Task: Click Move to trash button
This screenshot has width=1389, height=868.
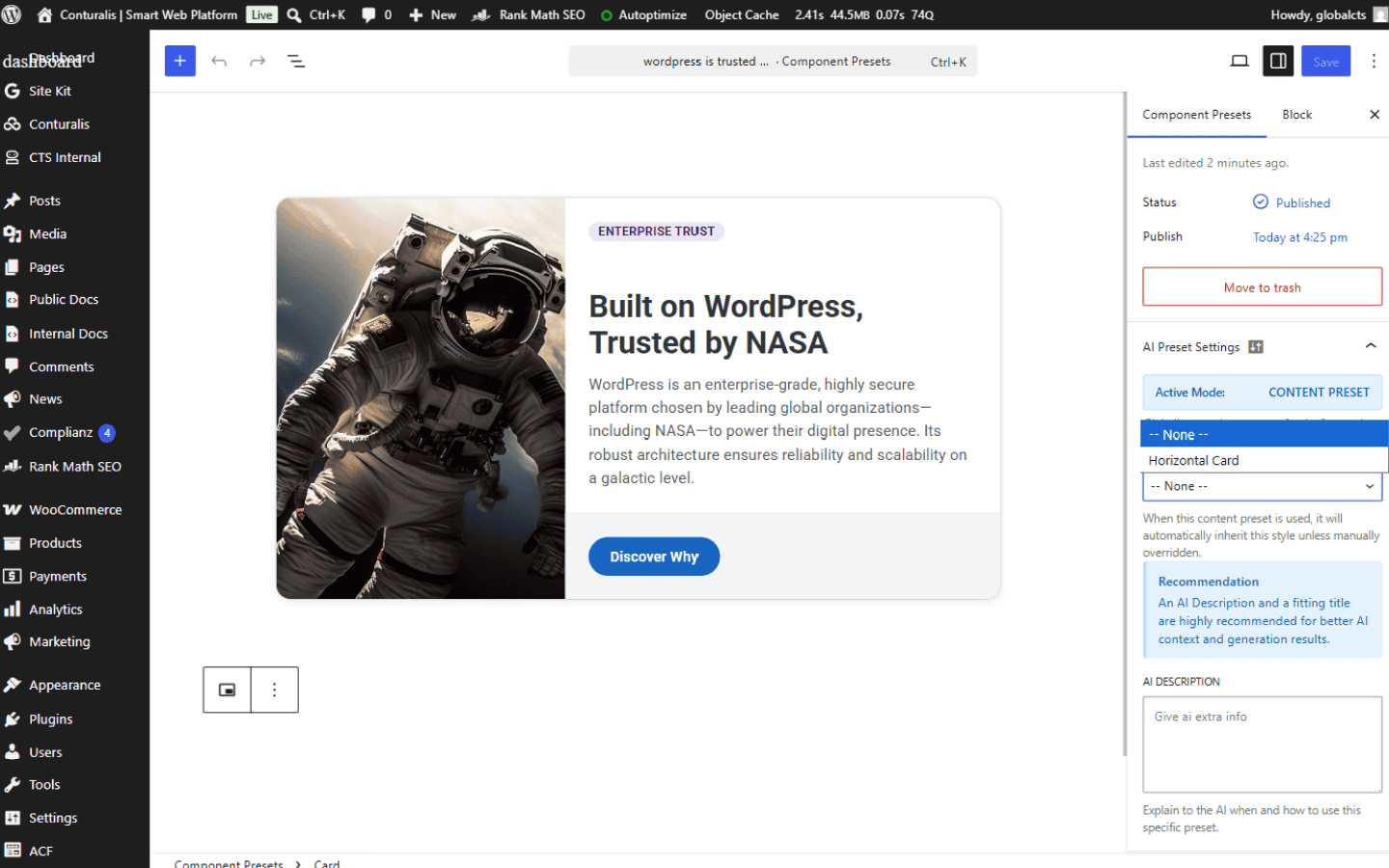Action: click(x=1262, y=287)
